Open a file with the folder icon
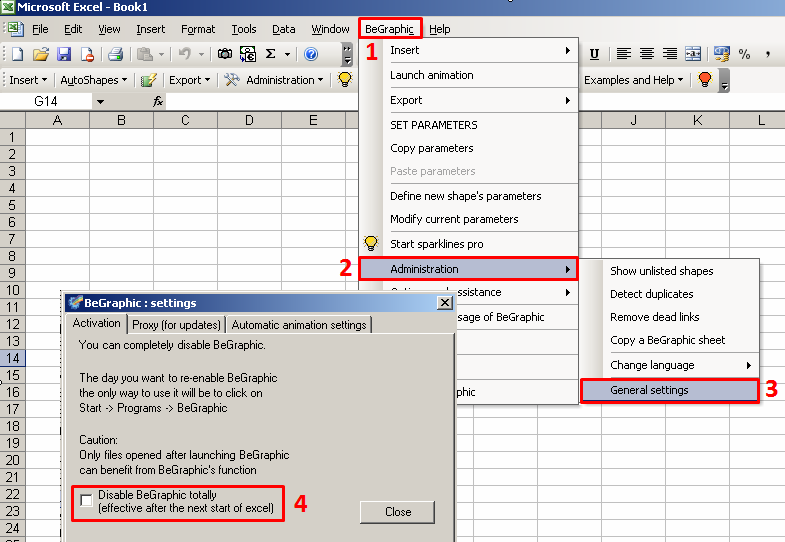The width and height of the screenshot is (785, 542). click(40, 54)
